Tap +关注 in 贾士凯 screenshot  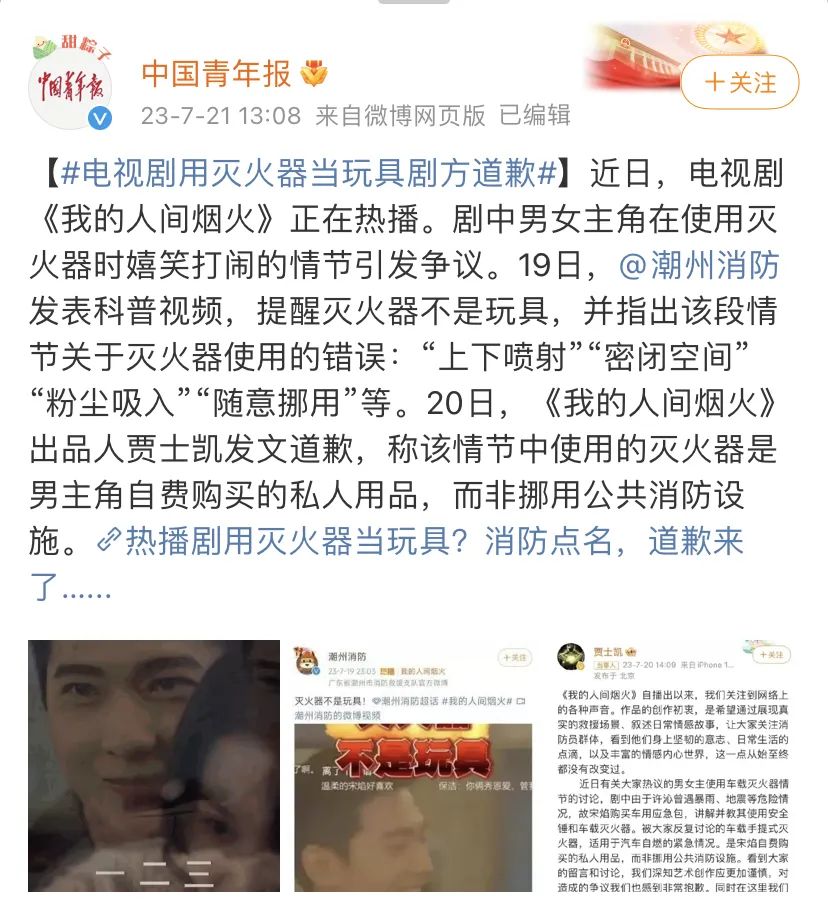(772, 655)
